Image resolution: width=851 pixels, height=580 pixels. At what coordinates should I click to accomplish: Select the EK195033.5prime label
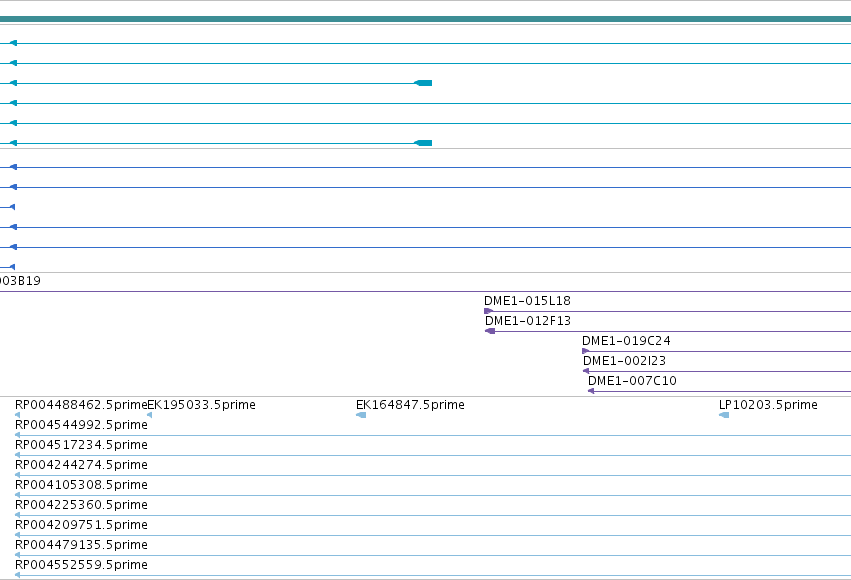pyautogui.click(x=201, y=405)
